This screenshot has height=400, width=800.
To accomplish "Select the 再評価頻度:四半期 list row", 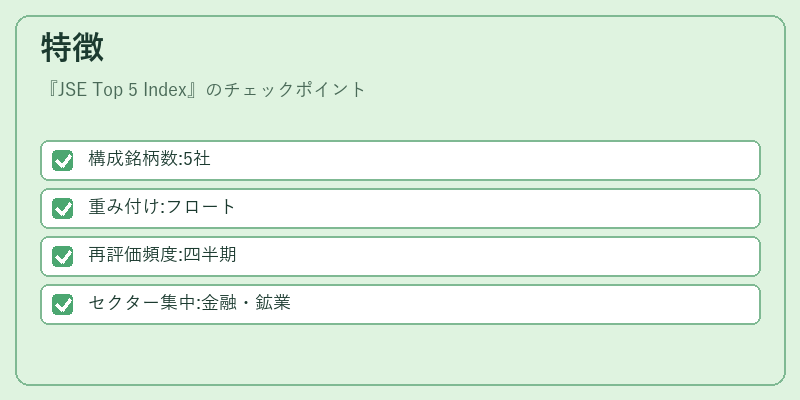I will 401,256.
